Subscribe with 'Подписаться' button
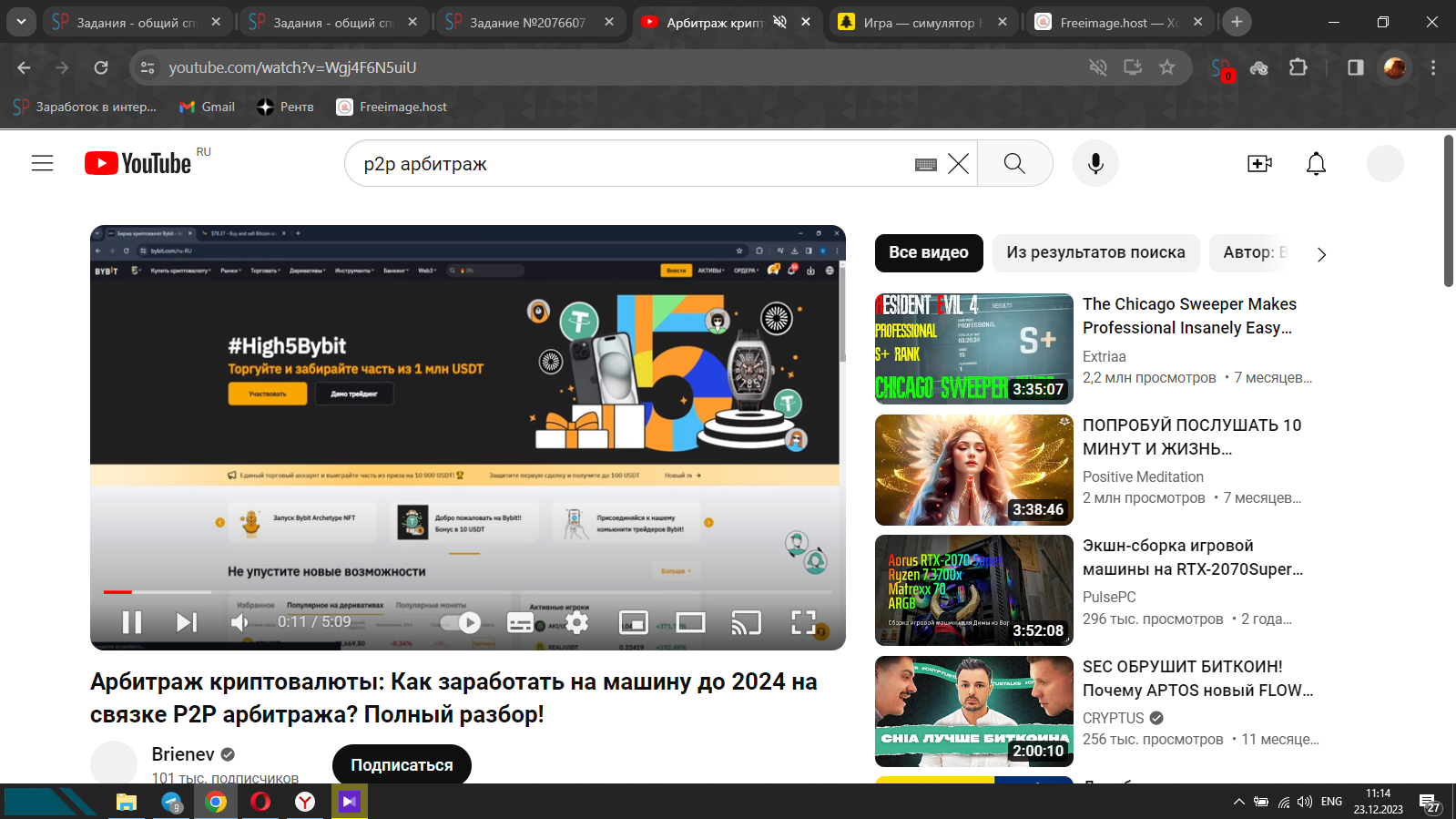This screenshot has width=1456, height=819. click(402, 765)
